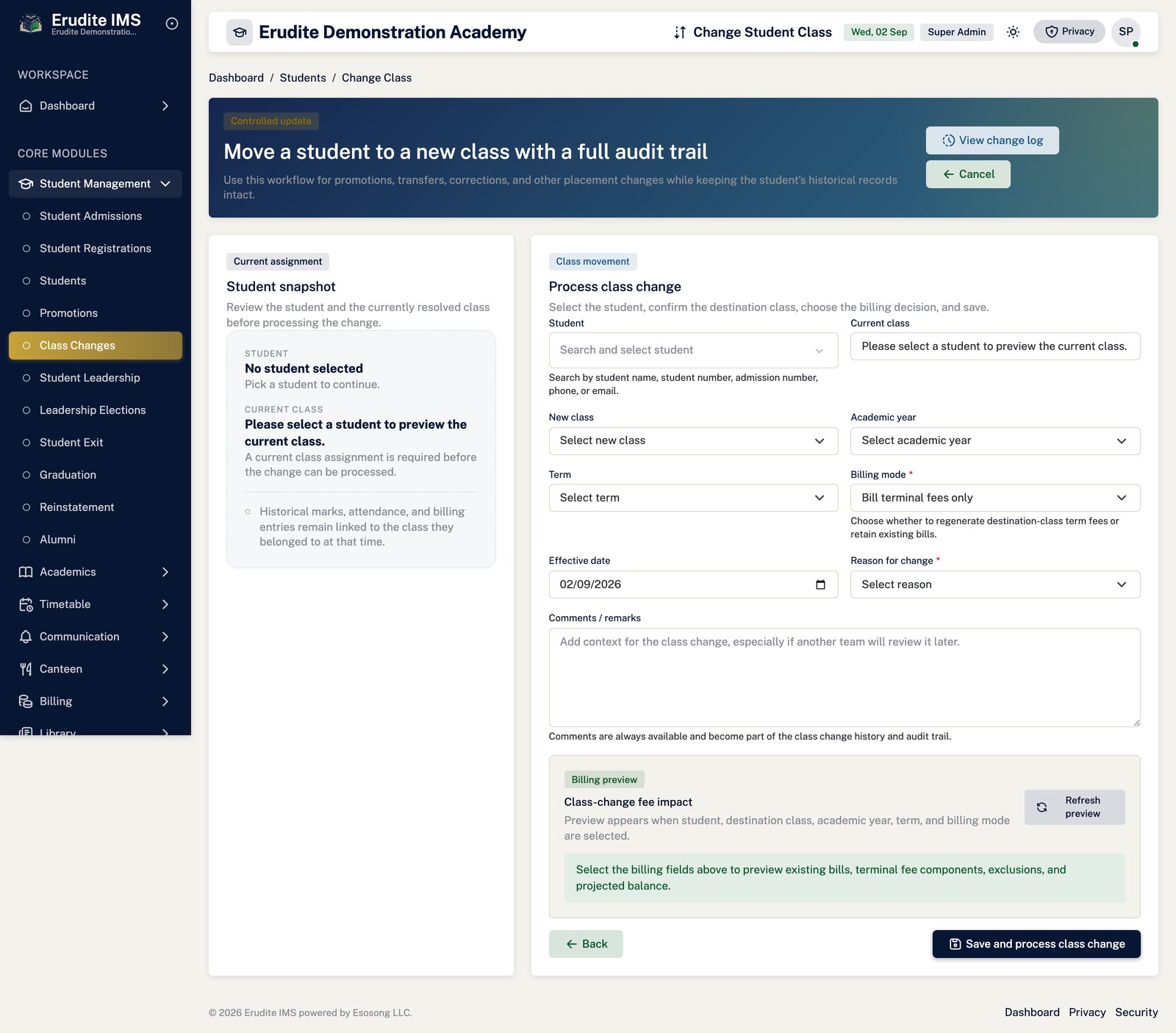Click the Academics book icon
The width and height of the screenshot is (1176, 1033).
(26, 572)
